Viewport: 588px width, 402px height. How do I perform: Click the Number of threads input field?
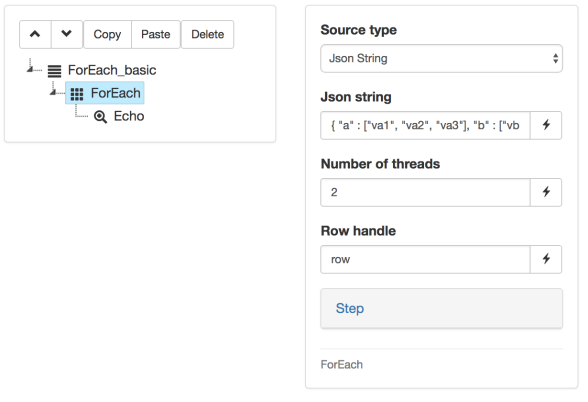point(425,192)
